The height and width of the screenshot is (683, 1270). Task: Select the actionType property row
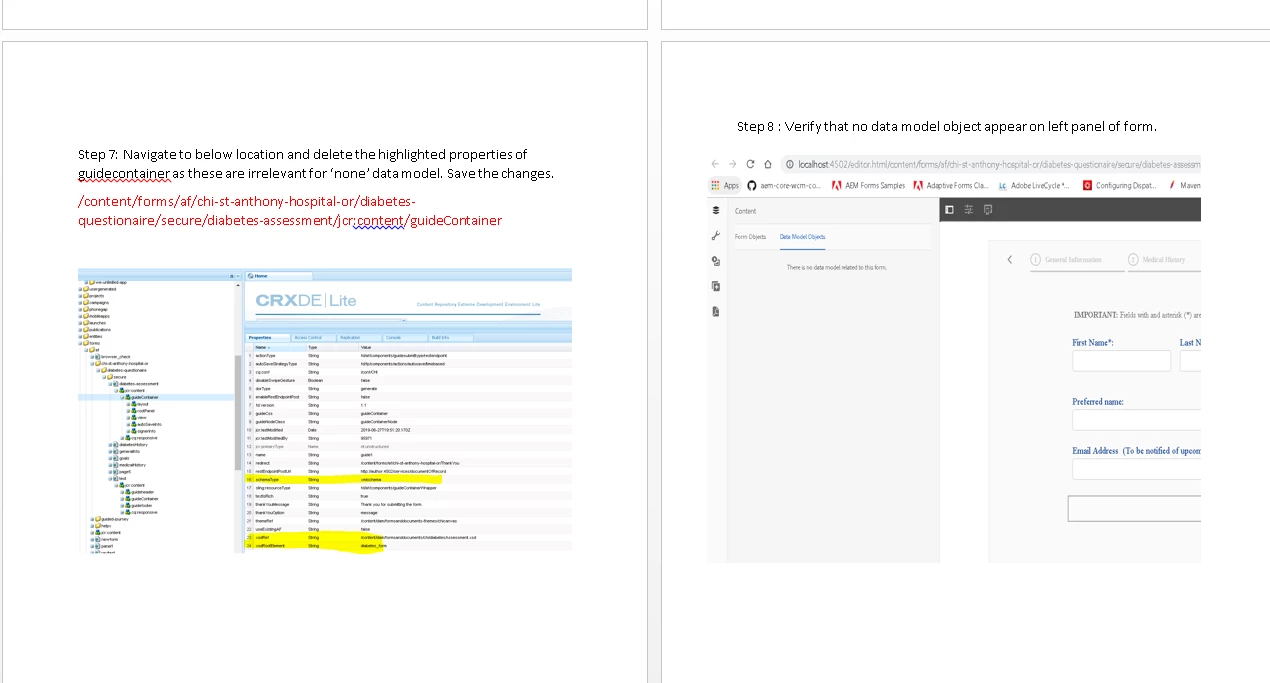pyautogui.click(x=408, y=355)
